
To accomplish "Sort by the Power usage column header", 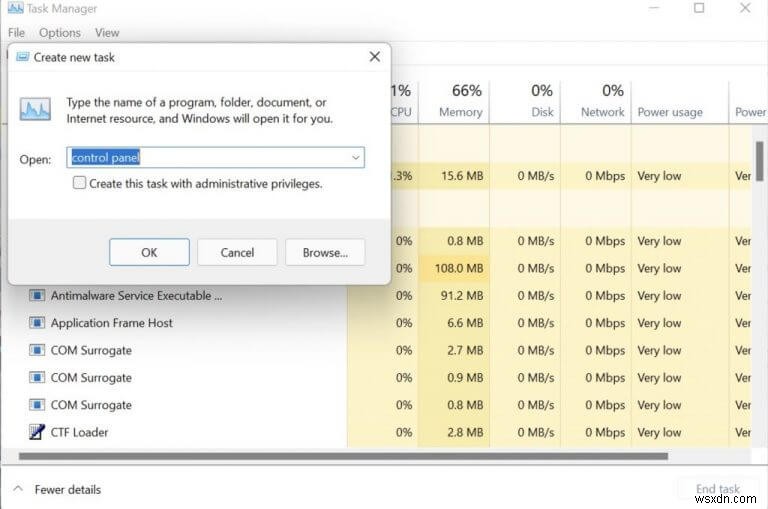I will coord(680,101).
